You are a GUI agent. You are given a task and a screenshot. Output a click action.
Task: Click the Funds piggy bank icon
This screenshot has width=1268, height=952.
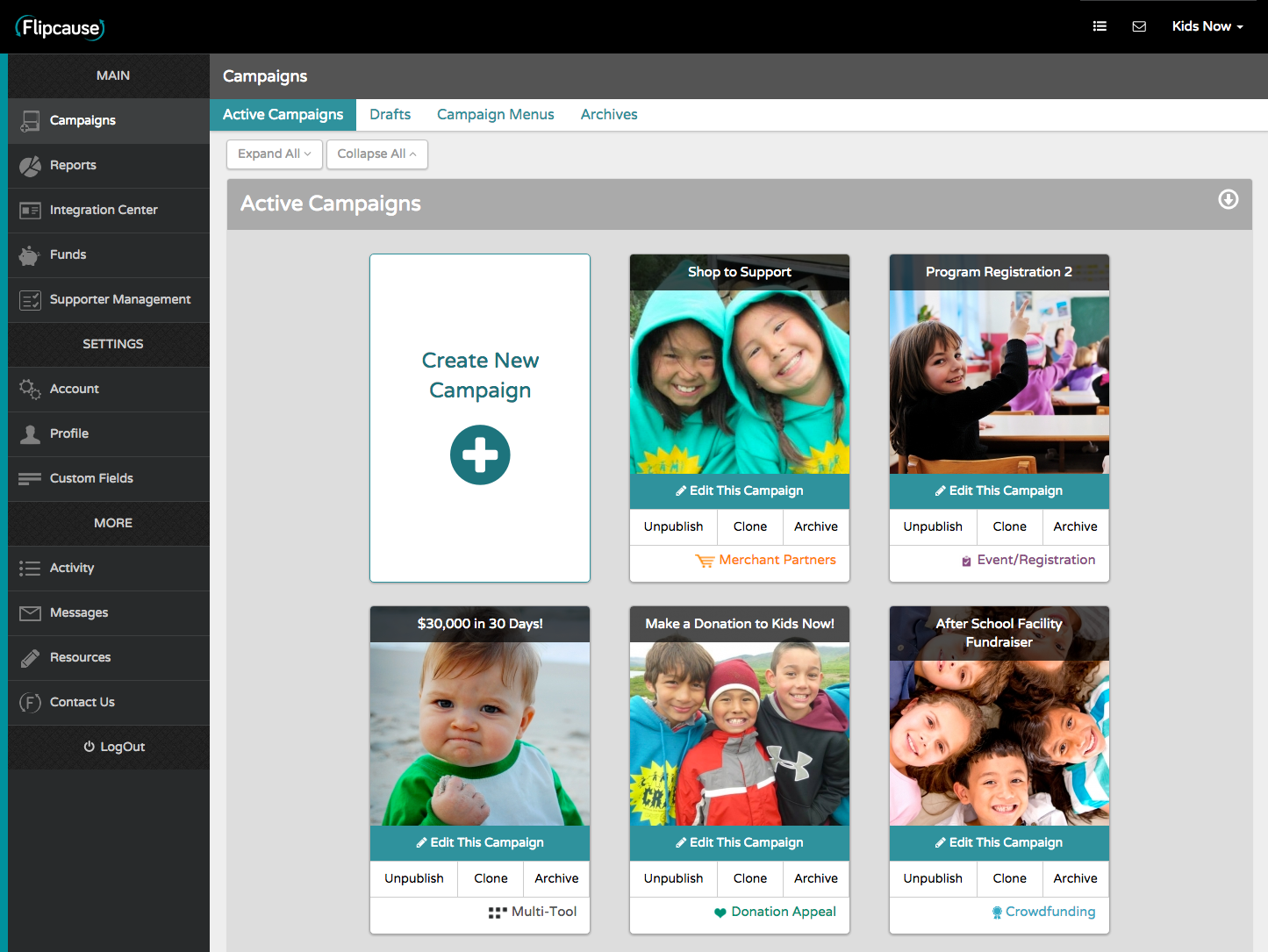[x=29, y=254]
